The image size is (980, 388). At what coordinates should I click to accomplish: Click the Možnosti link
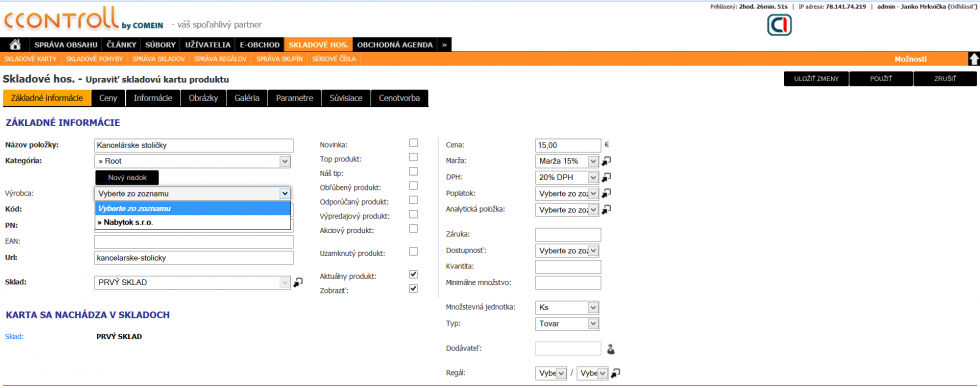[911, 59]
